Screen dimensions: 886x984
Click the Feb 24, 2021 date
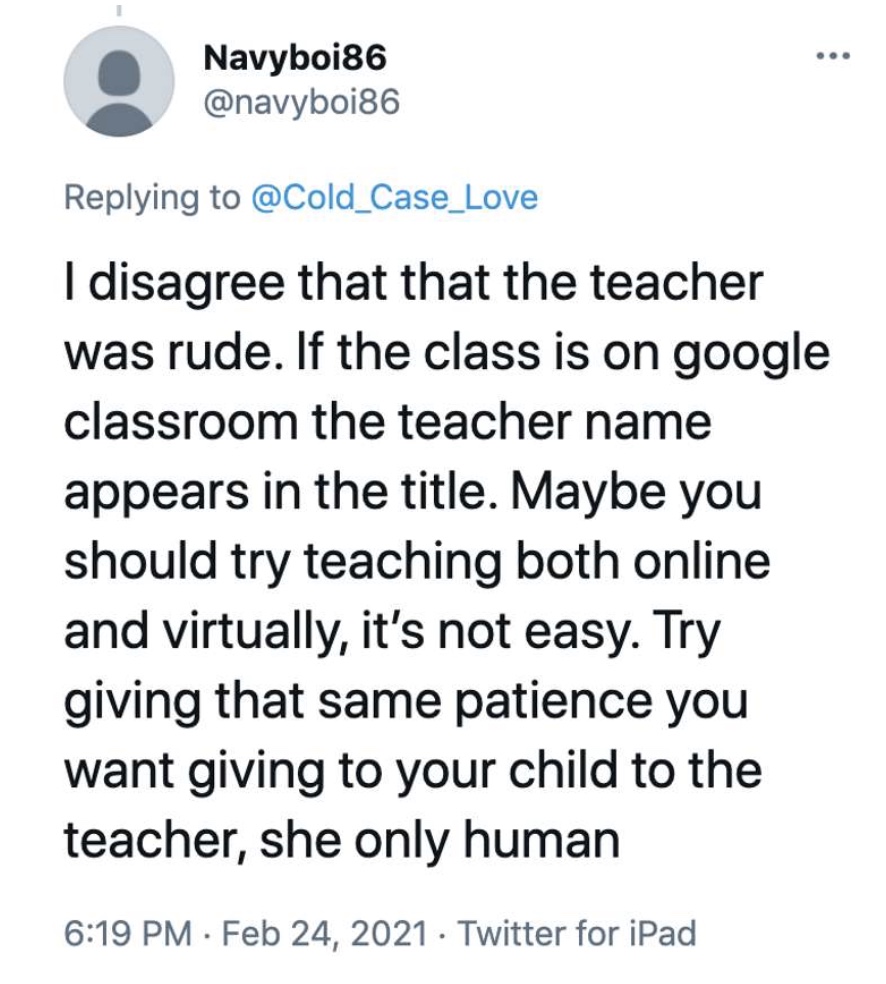coord(324,933)
